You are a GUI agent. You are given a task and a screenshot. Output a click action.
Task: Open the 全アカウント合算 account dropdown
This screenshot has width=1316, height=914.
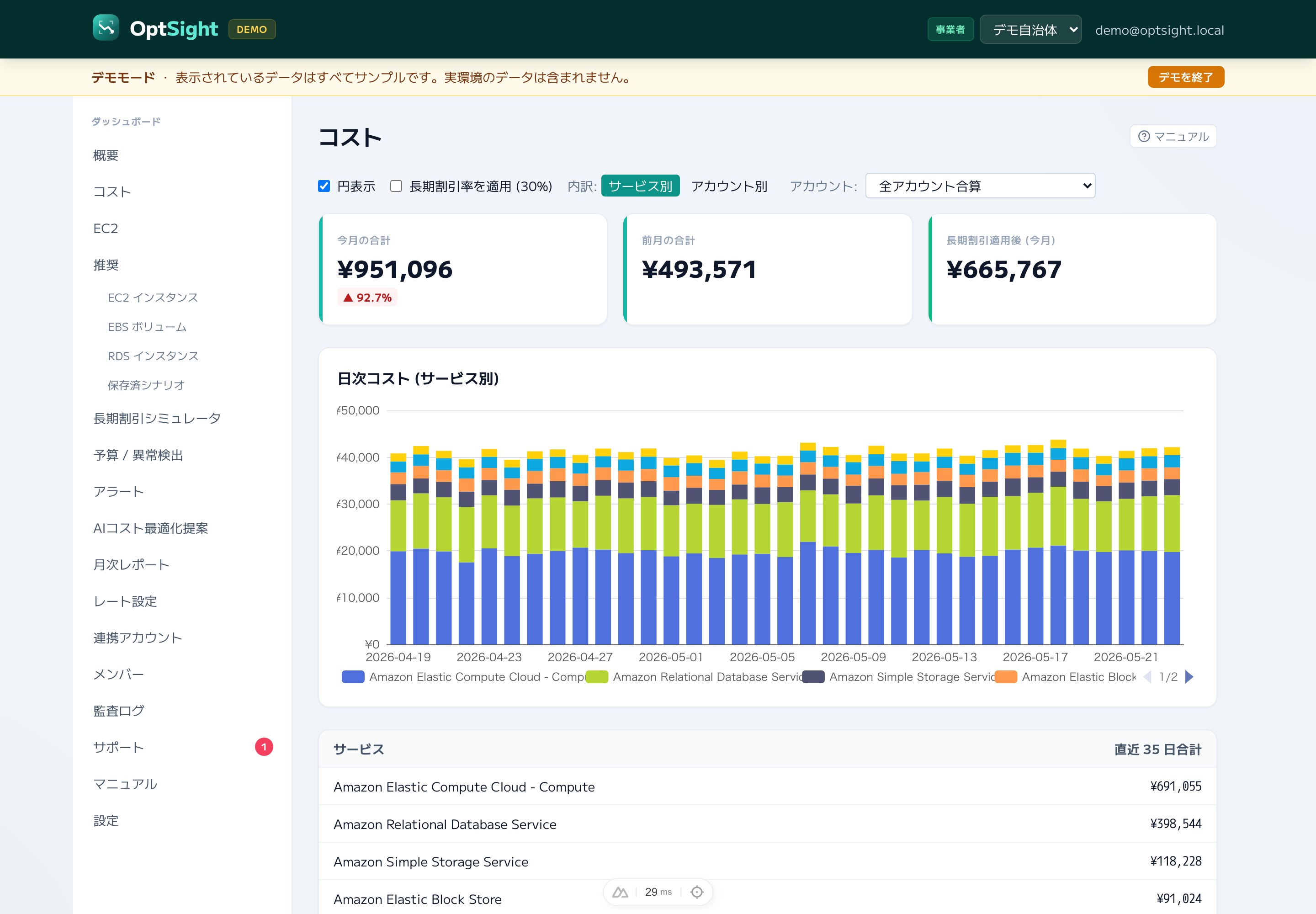[980, 186]
